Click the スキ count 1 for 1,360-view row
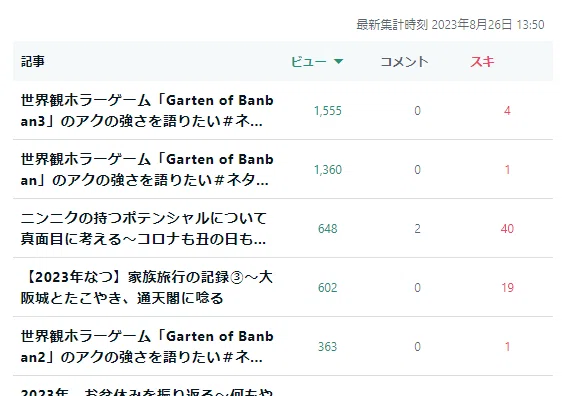Viewport: 571px width, 396px height. pos(507,170)
